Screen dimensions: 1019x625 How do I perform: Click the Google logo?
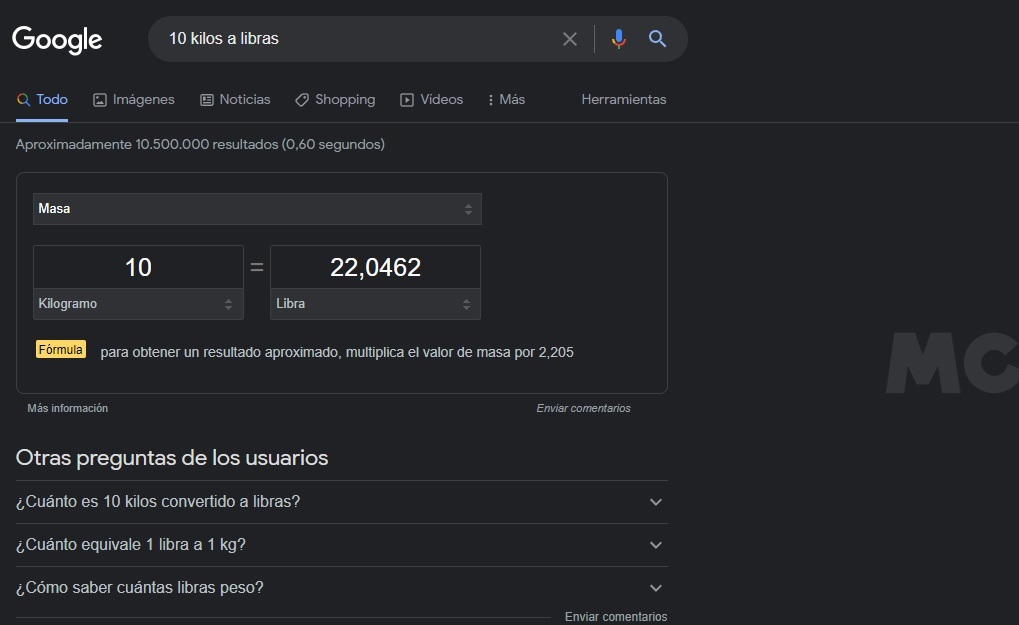pyautogui.click(x=57, y=39)
